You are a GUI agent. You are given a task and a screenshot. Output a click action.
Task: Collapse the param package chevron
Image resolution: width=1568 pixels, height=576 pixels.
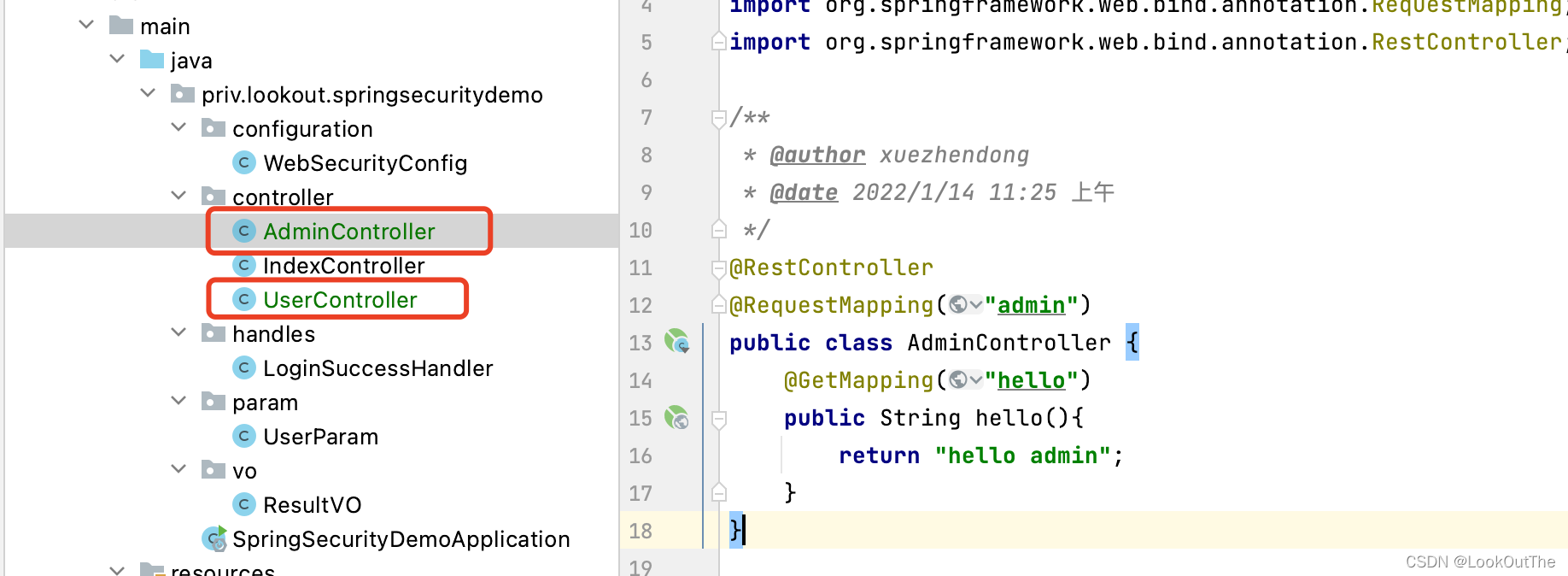pos(178,401)
